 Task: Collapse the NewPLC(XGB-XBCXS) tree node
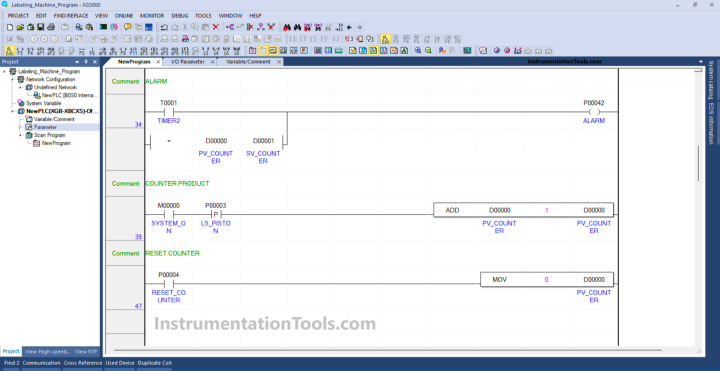[x=13, y=111]
